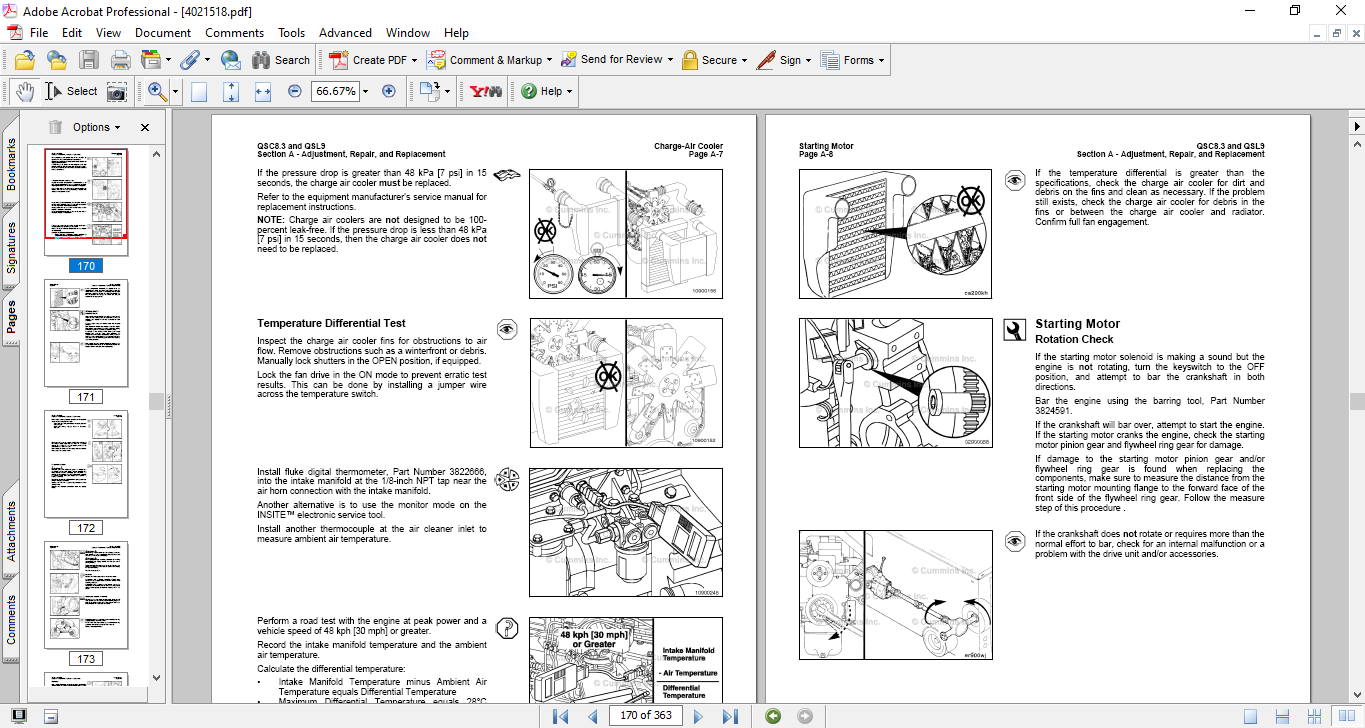1365x728 pixels.
Task: Activate the Select text tool
Action: click(x=71, y=91)
